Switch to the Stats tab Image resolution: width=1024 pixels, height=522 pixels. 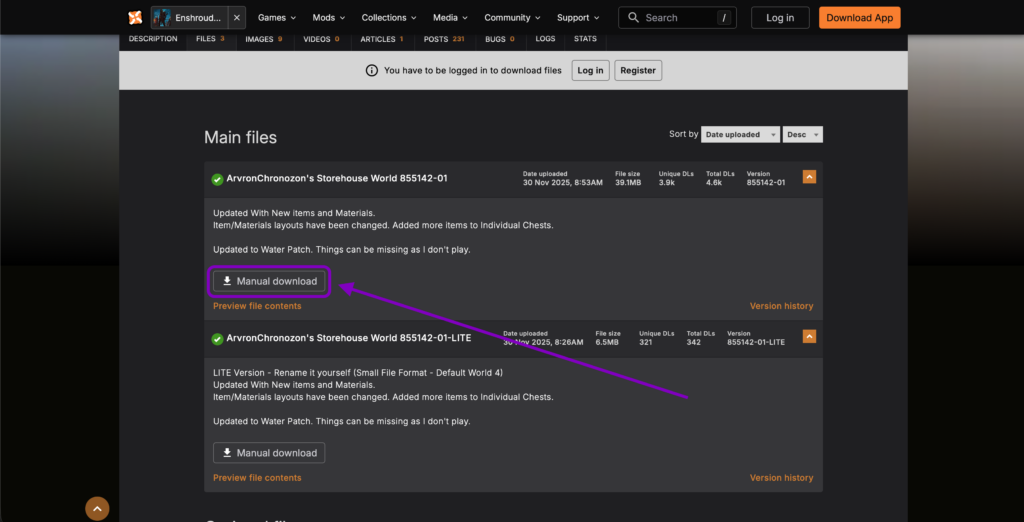585,39
